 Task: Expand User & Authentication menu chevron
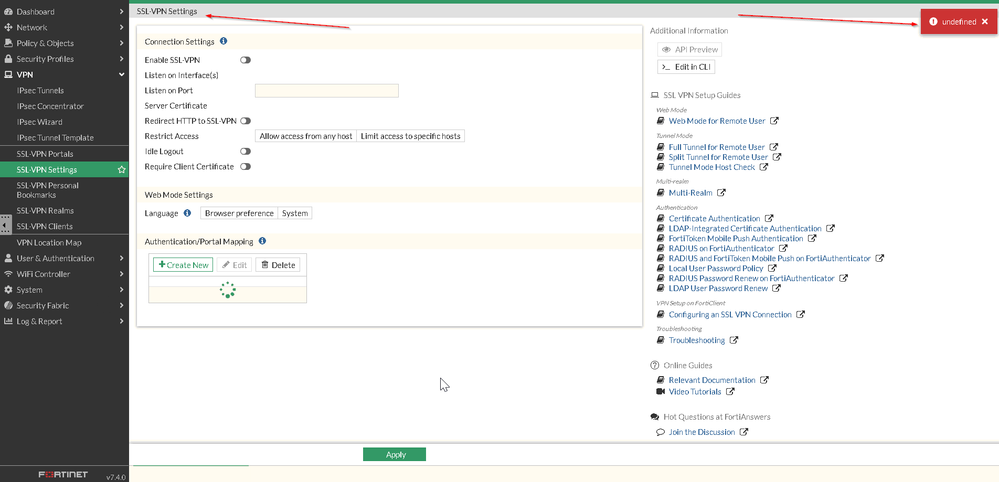pyautogui.click(x=121, y=259)
